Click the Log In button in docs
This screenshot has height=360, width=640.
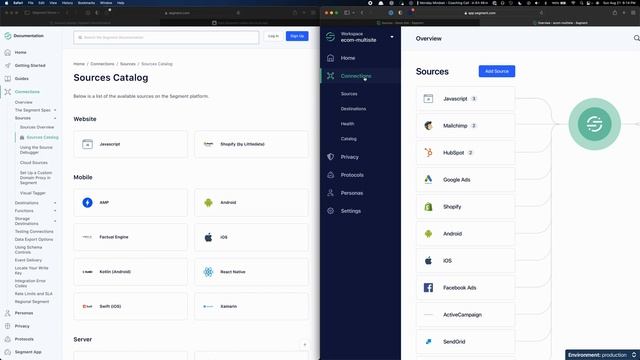point(273,36)
